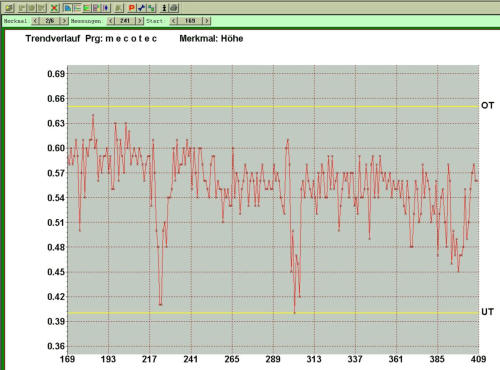Click the grey printer icon
The image size is (500, 370).
click(x=174, y=8)
